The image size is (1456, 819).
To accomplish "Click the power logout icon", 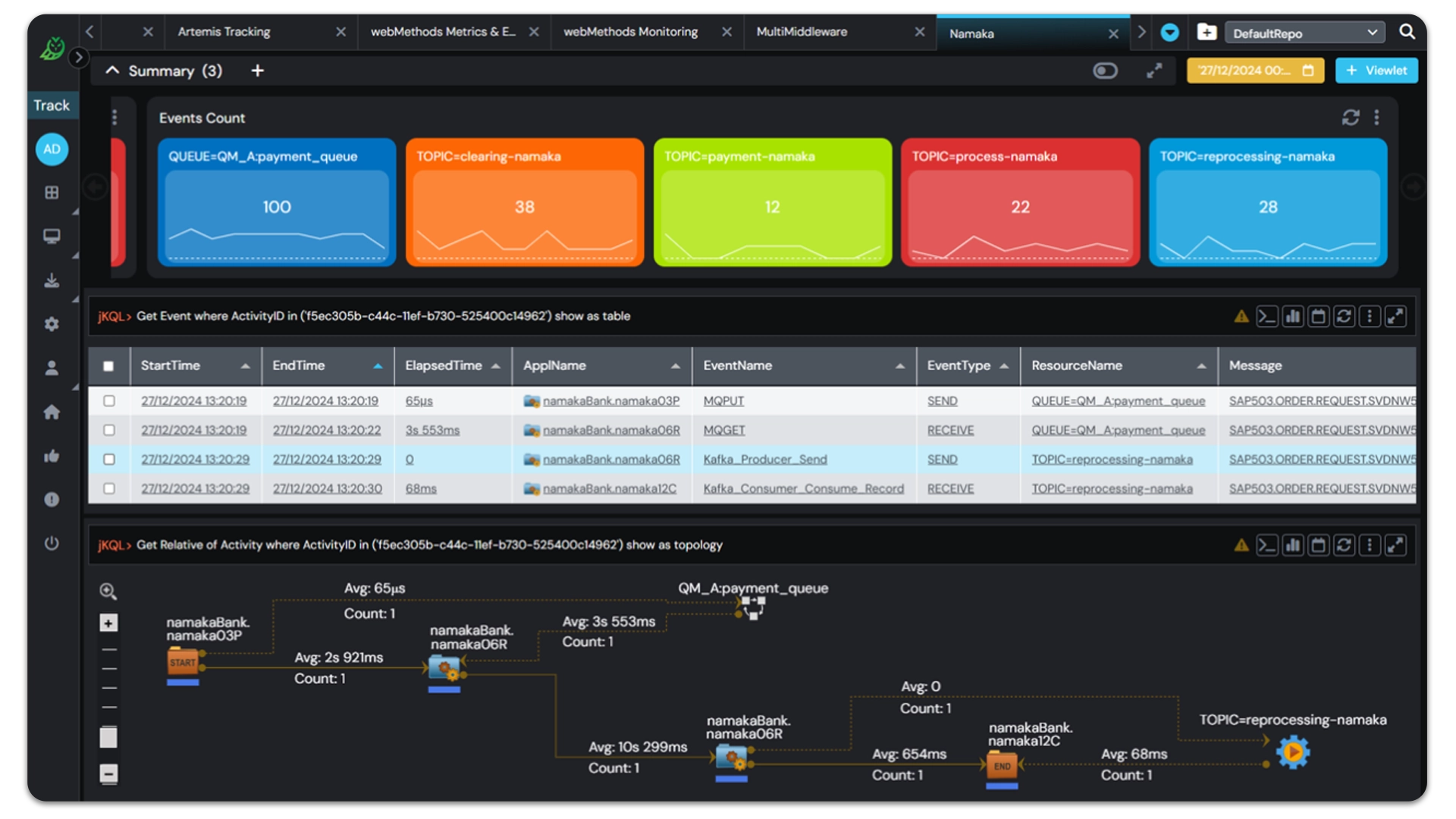I will (52, 543).
